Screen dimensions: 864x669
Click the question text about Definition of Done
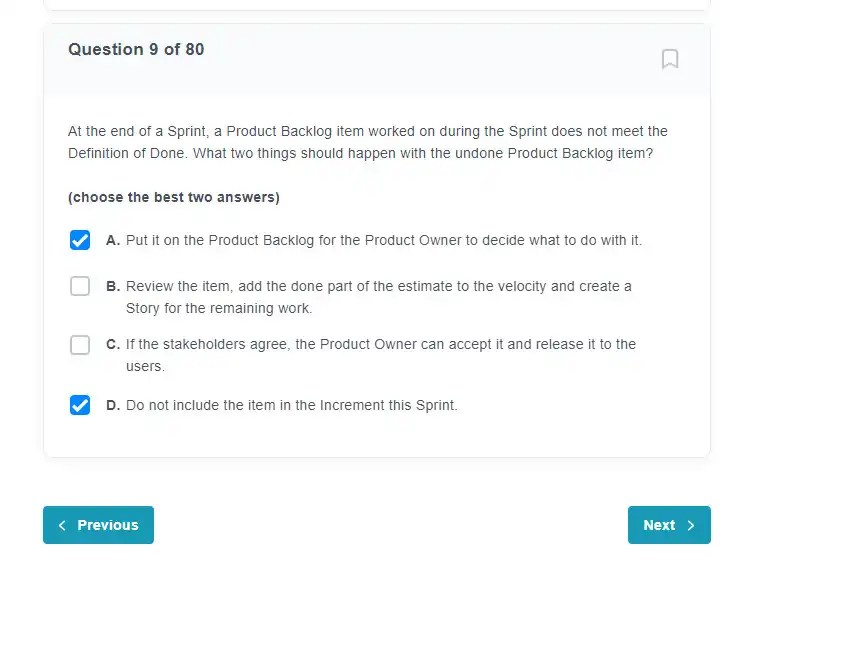click(x=368, y=142)
